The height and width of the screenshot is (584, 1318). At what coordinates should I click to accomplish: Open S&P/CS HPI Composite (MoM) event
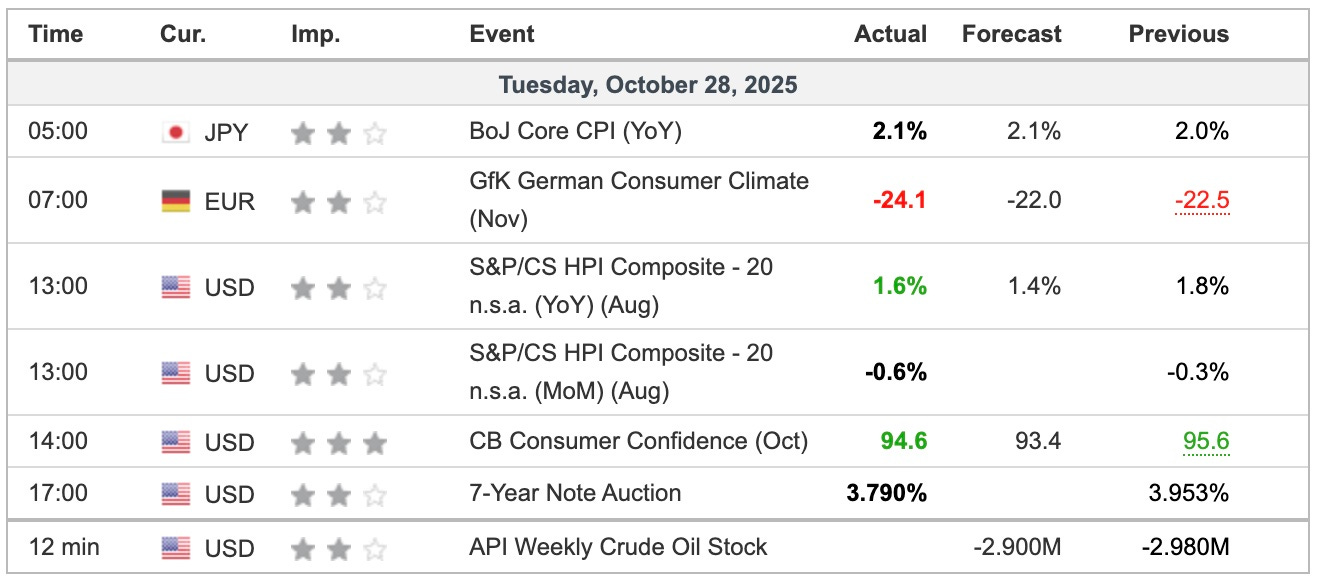click(621, 372)
